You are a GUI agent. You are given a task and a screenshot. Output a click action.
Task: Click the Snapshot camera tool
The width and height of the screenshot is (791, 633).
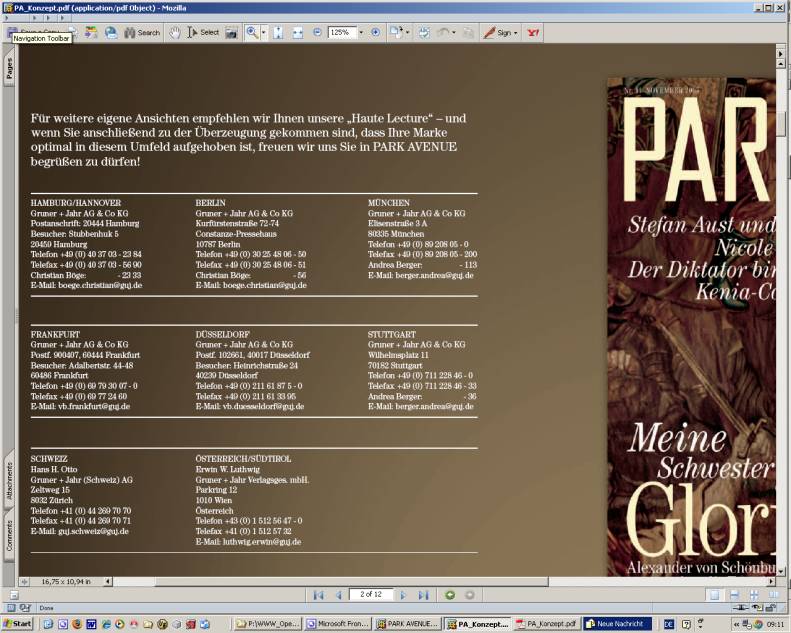coord(231,33)
